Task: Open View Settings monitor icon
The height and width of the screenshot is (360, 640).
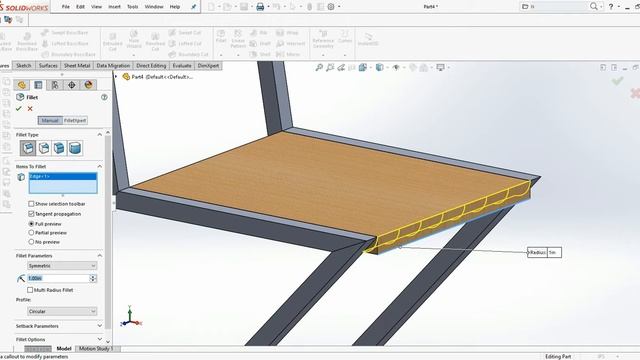Action: pos(440,67)
